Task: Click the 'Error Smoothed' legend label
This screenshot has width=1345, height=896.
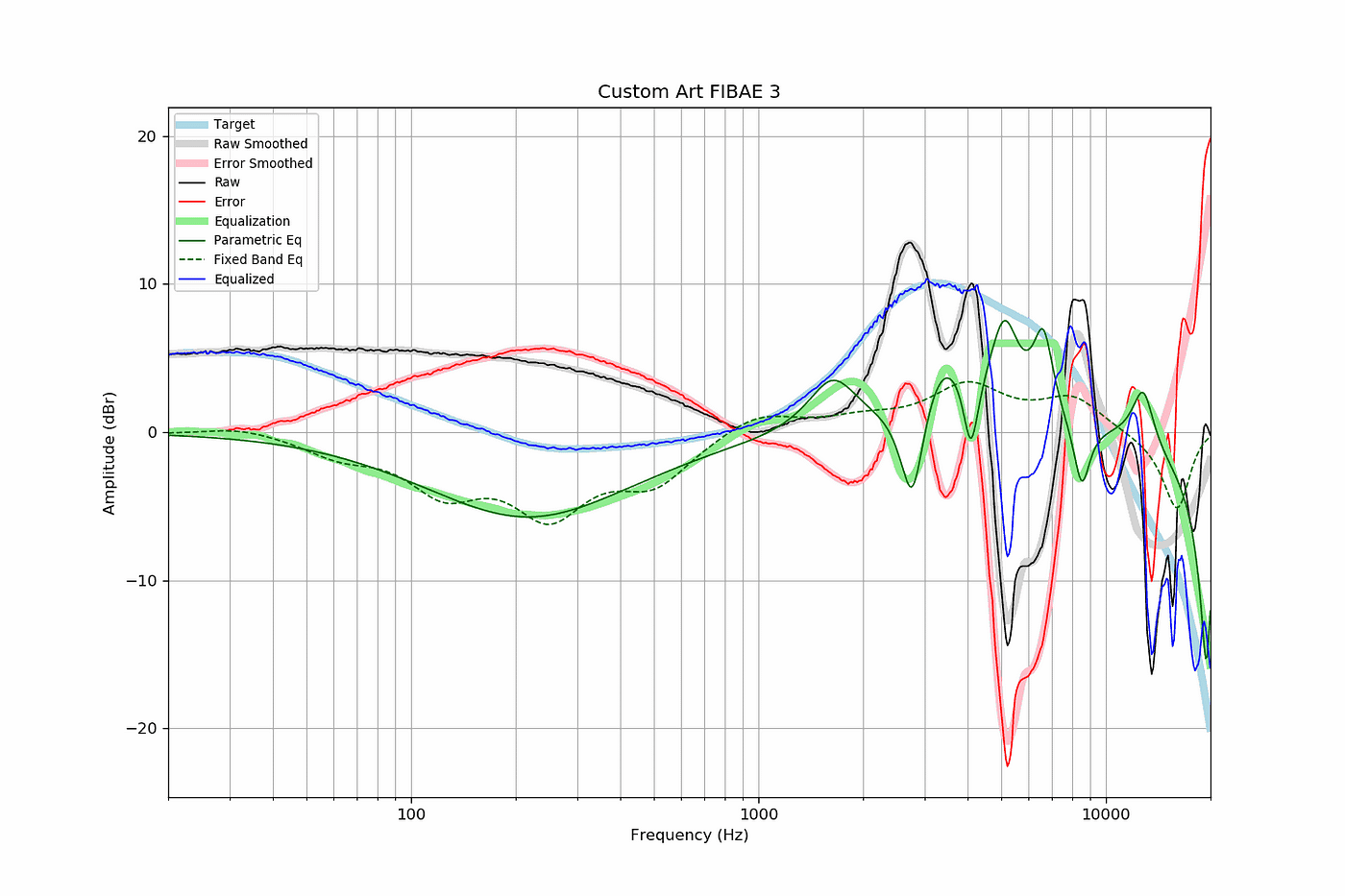Action: pyautogui.click(x=263, y=163)
